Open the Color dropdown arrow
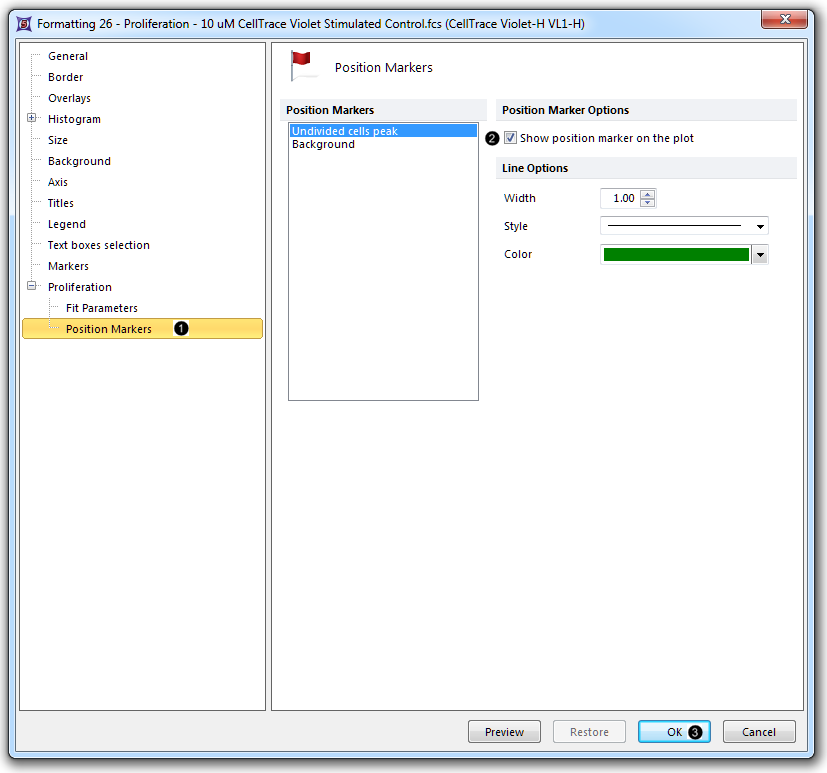The image size is (827, 773). pyautogui.click(x=760, y=255)
